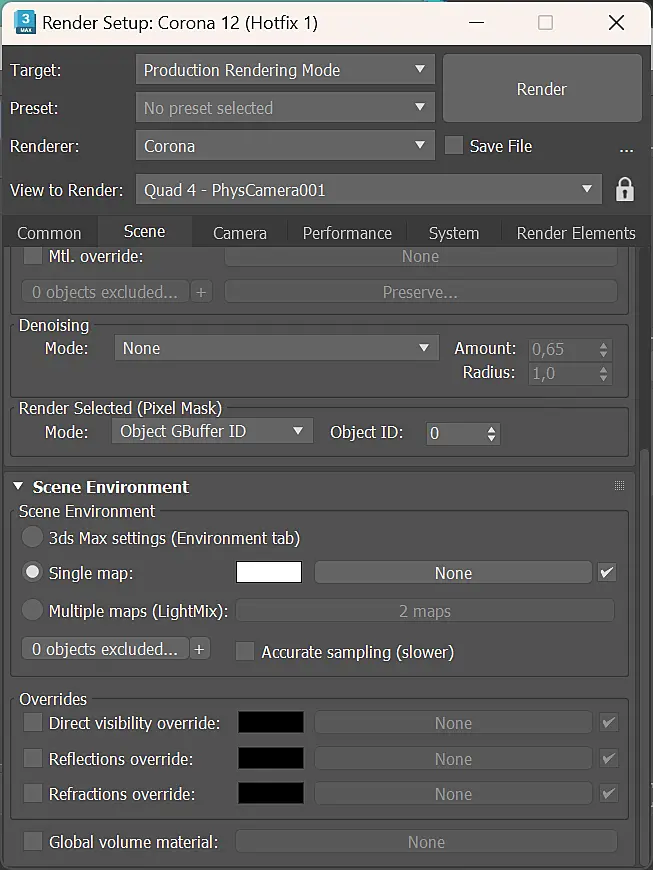Check the Global volume material checkbox
The image size is (653, 870).
coord(33,841)
